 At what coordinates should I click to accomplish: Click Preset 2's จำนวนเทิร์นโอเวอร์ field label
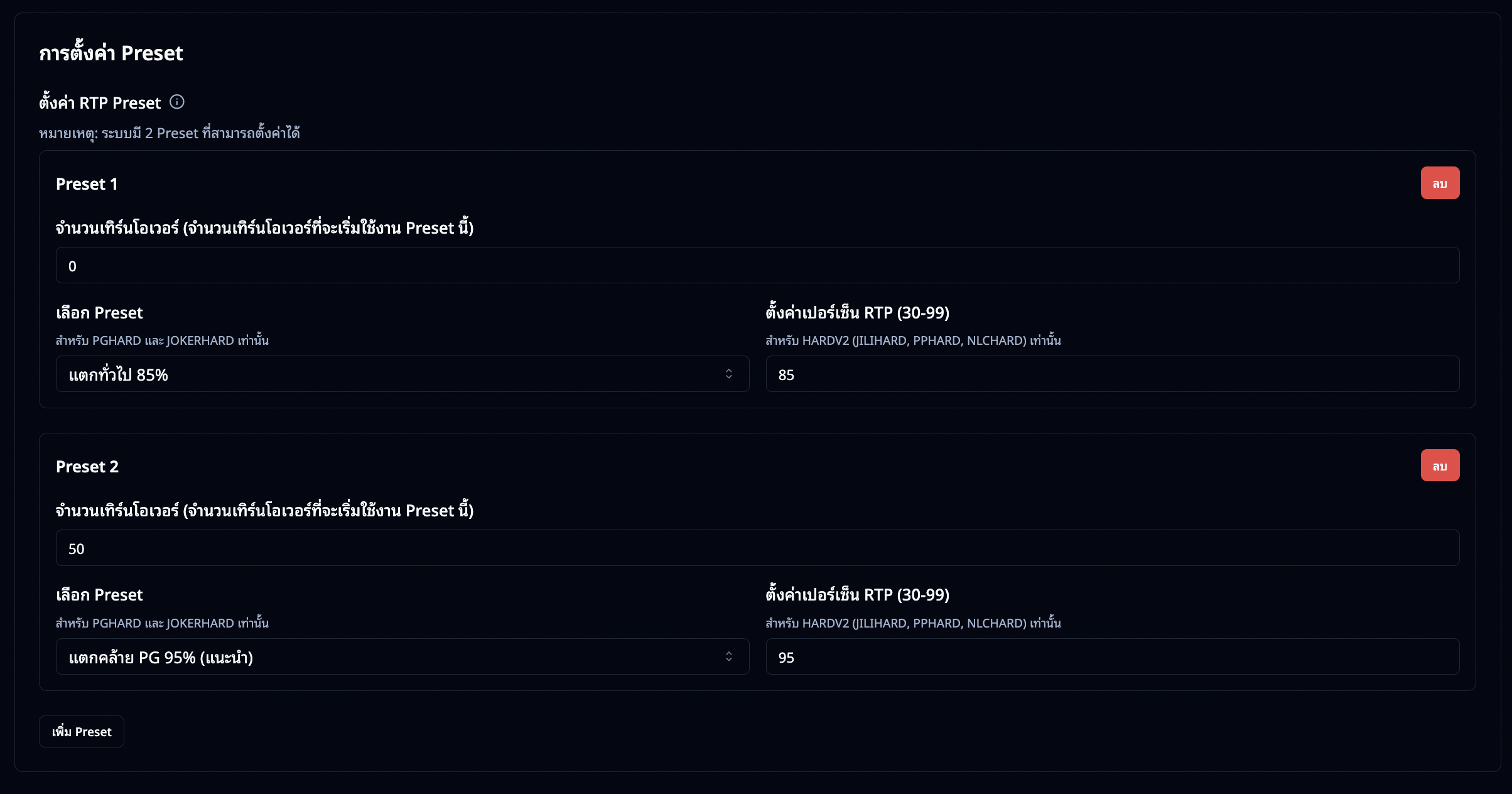pyautogui.click(x=264, y=511)
